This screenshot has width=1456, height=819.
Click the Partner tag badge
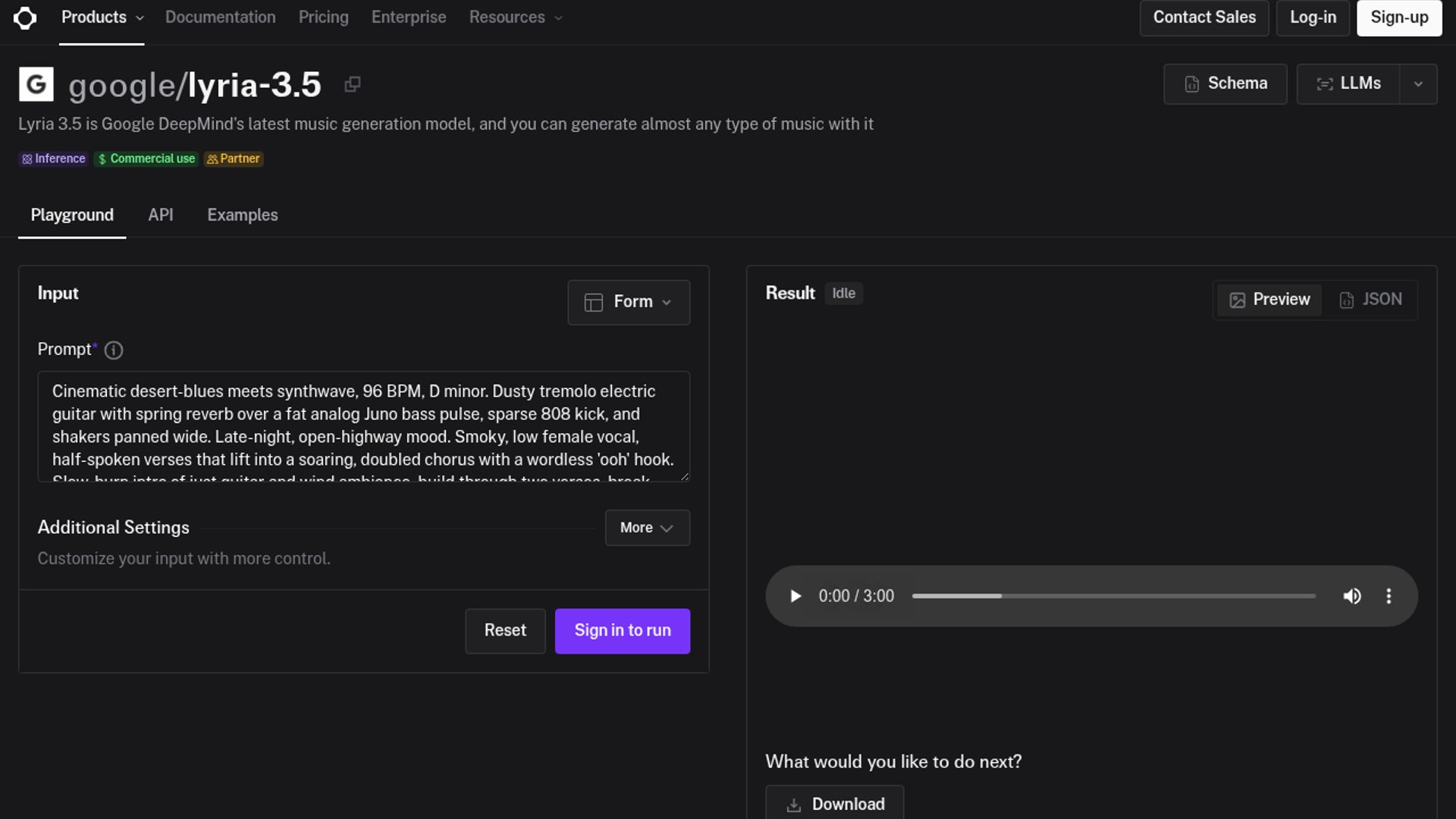[x=234, y=158]
